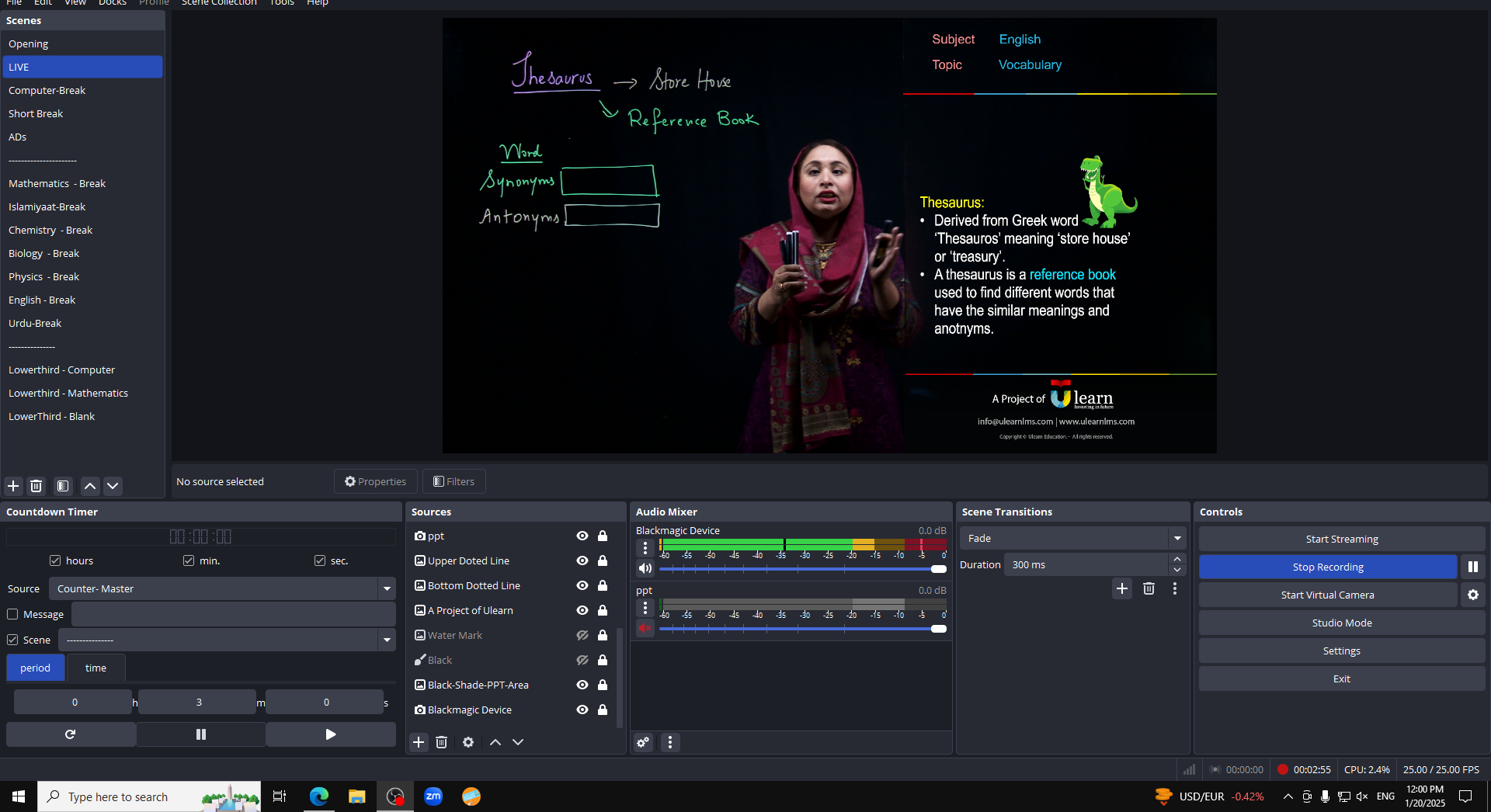
Task: Unmute the ppt audio channel
Action: 645,628
